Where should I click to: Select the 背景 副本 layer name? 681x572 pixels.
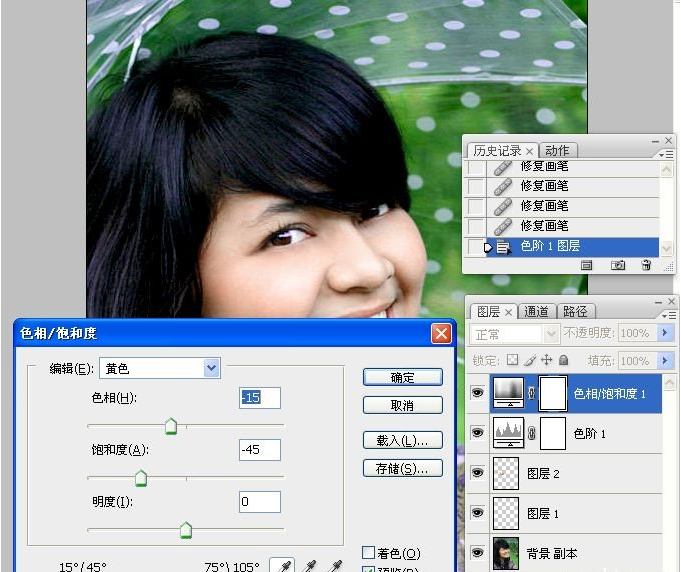pyautogui.click(x=552, y=553)
